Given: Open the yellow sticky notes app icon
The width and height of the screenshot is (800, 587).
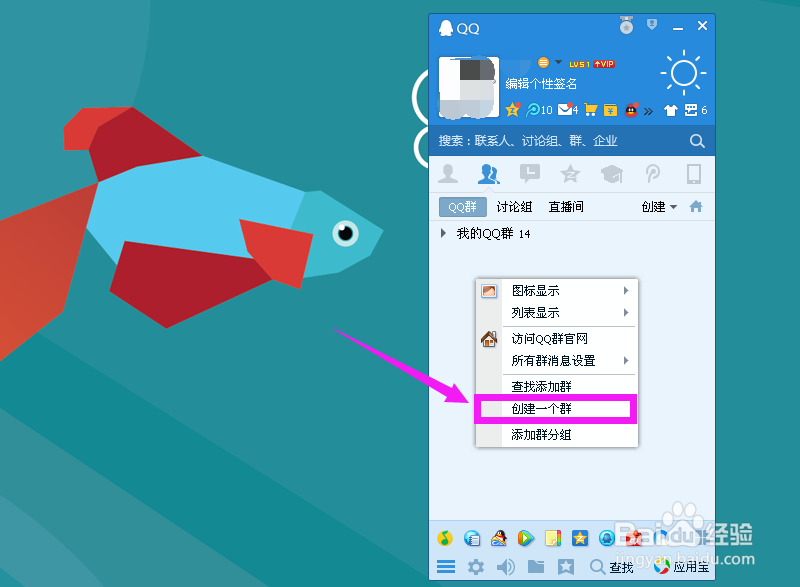Looking at the screenshot, I should click(553, 538).
